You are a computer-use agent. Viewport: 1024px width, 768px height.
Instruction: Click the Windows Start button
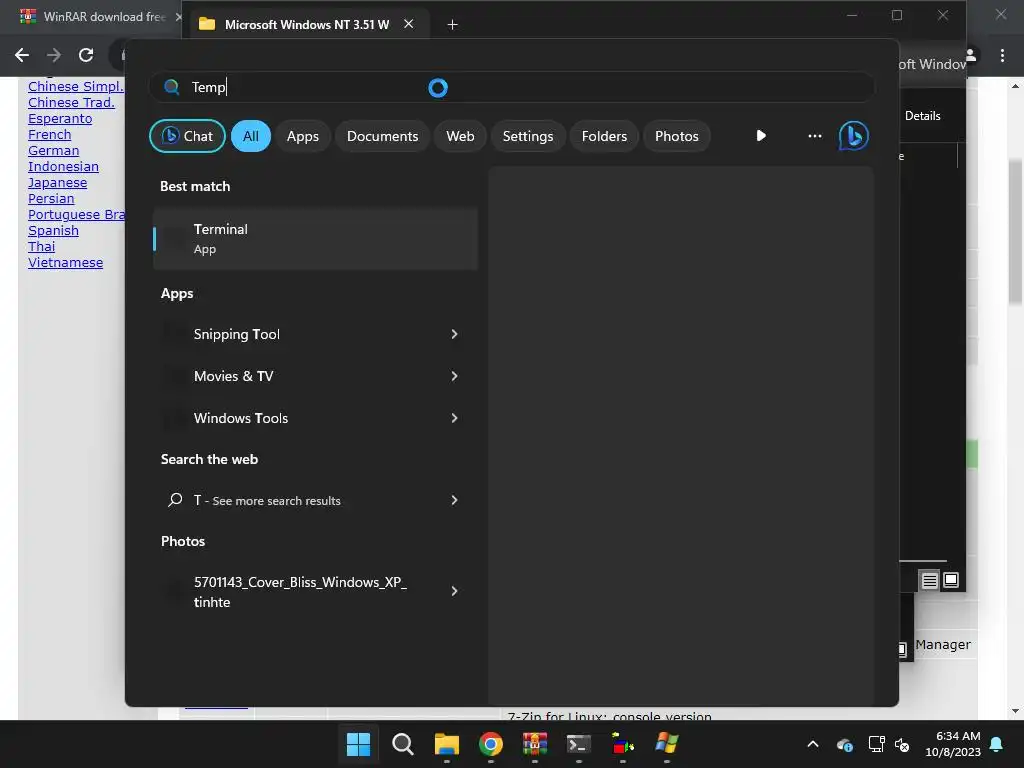tap(358, 744)
